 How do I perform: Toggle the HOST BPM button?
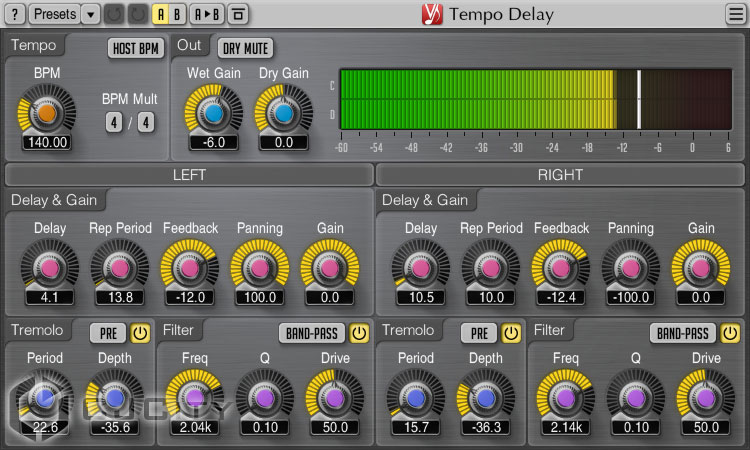pyautogui.click(x=136, y=48)
